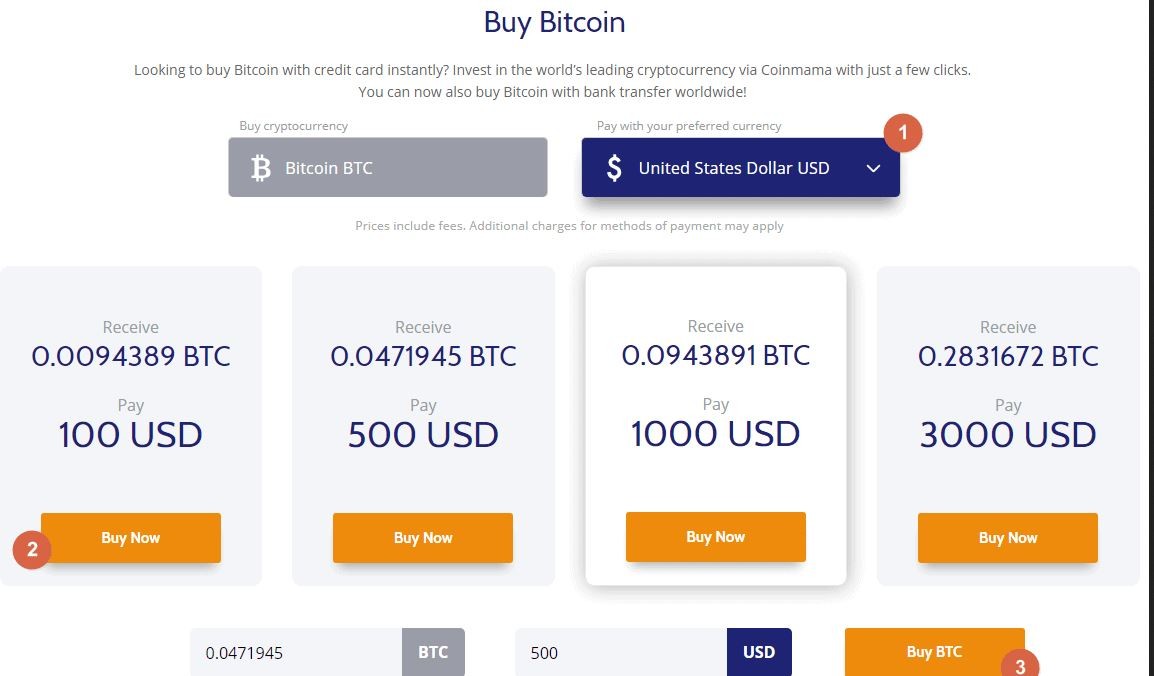Select the 0.2831672 BTC package card

(x=1008, y=426)
